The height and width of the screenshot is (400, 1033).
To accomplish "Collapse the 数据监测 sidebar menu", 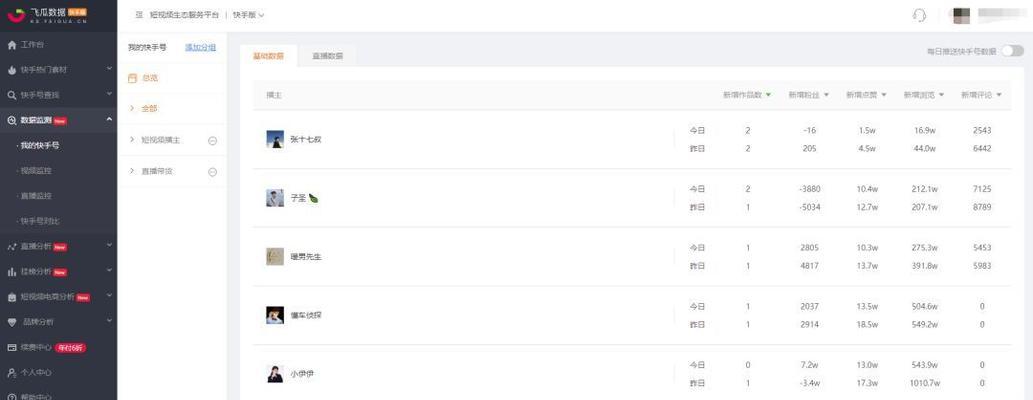I will coord(109,119).
